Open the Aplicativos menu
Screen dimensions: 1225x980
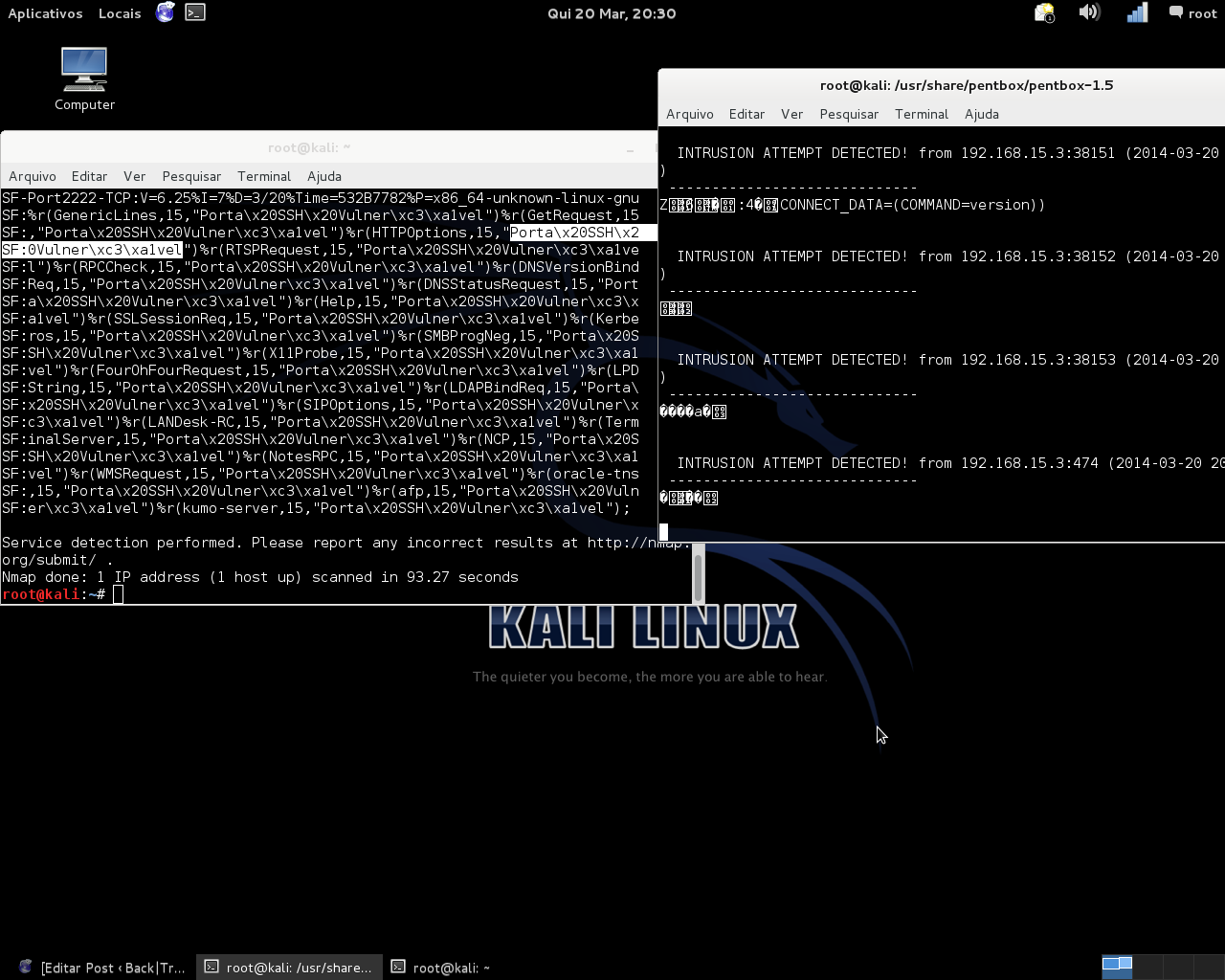point(45,13)
